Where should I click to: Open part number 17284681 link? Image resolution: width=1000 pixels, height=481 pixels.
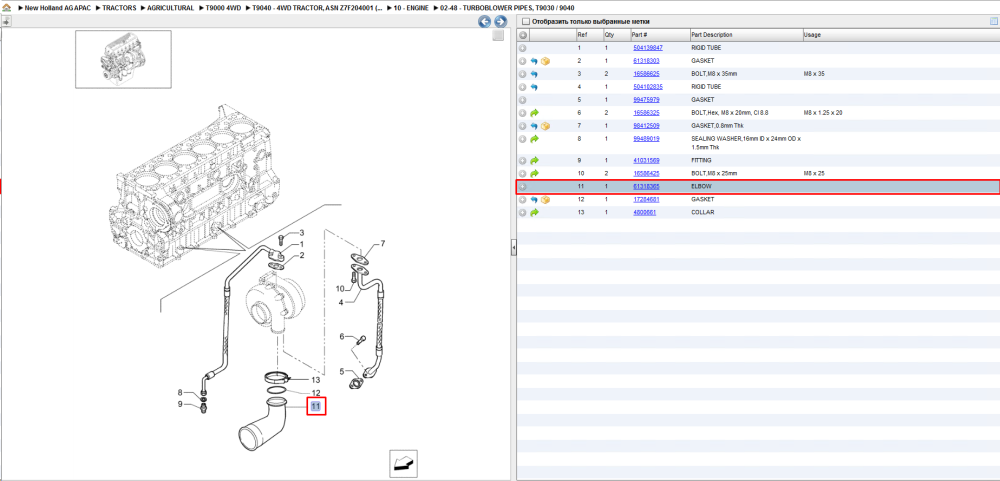coord(646,200)
